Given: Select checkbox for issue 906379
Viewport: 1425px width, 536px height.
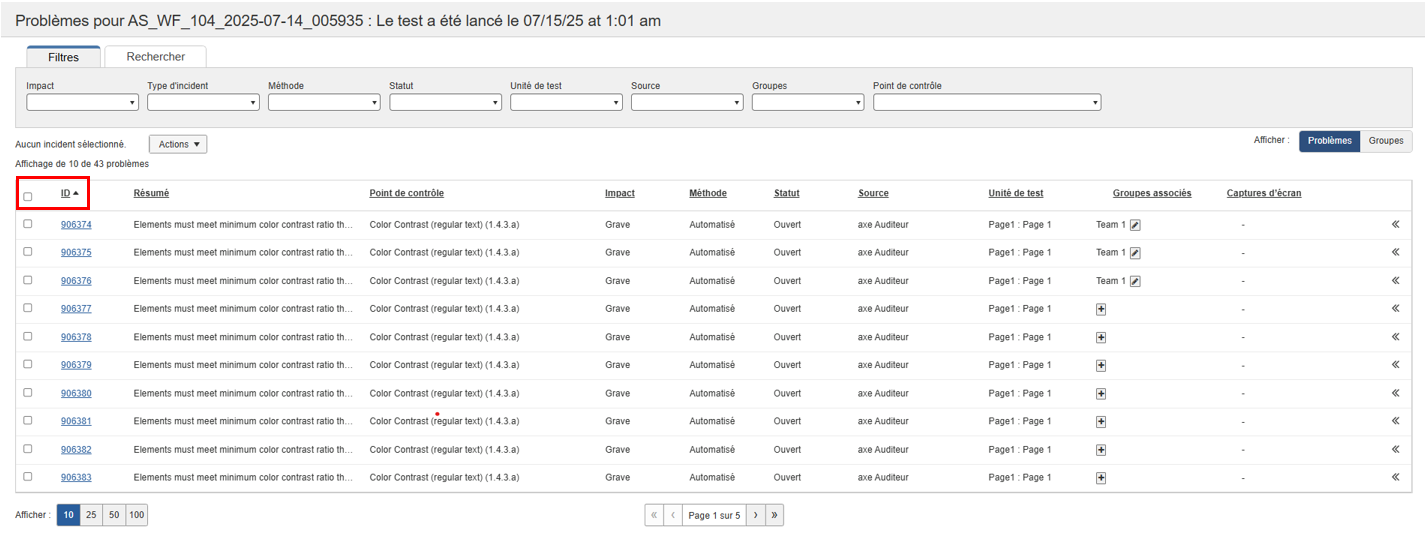Looking at the screenshot, I should coord(28,364).
